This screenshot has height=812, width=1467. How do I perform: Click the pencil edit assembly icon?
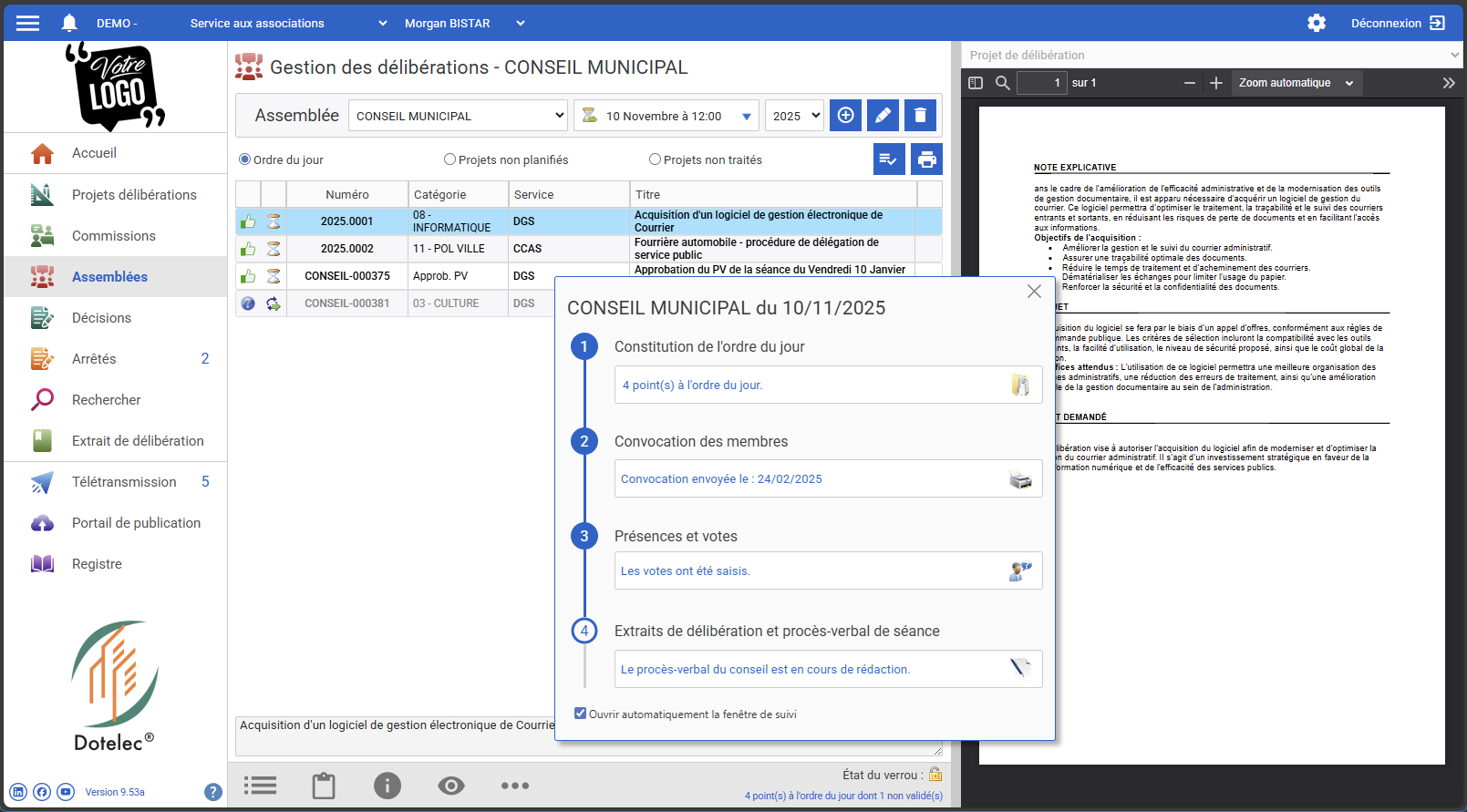point(883,116)
